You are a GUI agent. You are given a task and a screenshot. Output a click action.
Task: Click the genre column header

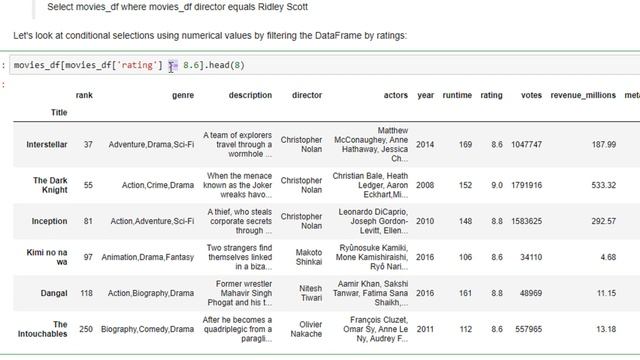[x=183, y=95]
